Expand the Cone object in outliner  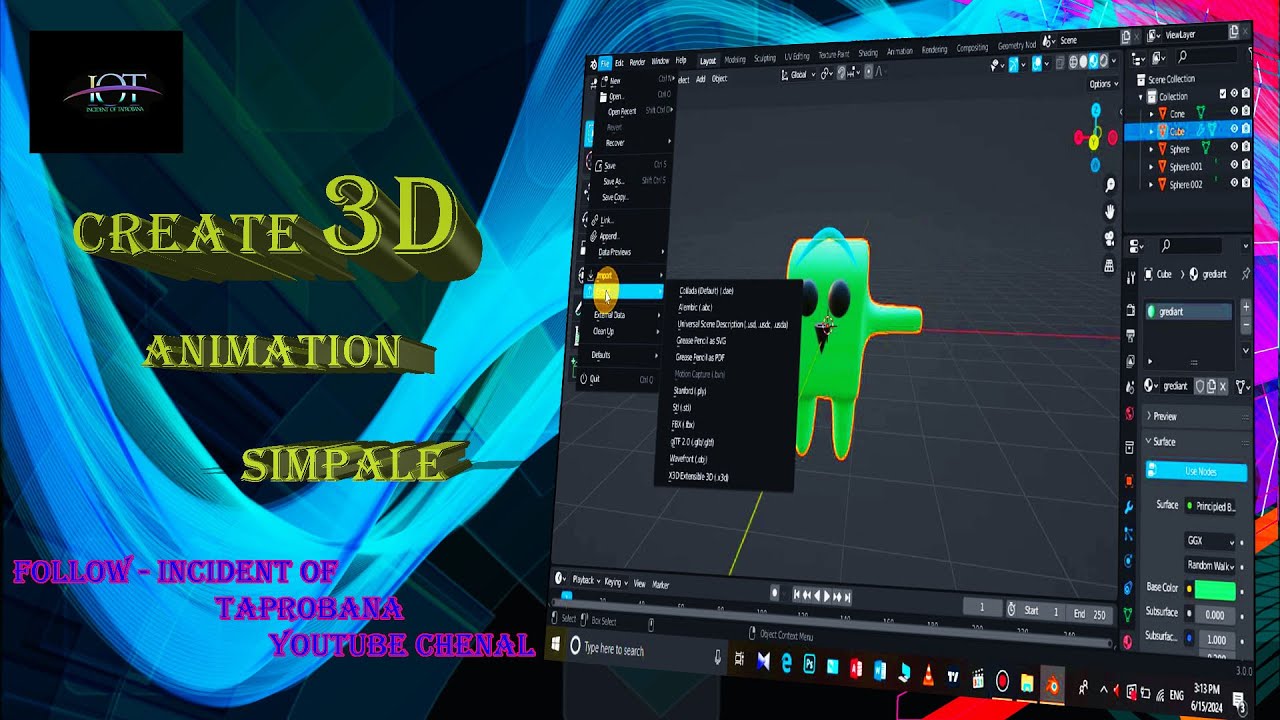point(1152,113)
